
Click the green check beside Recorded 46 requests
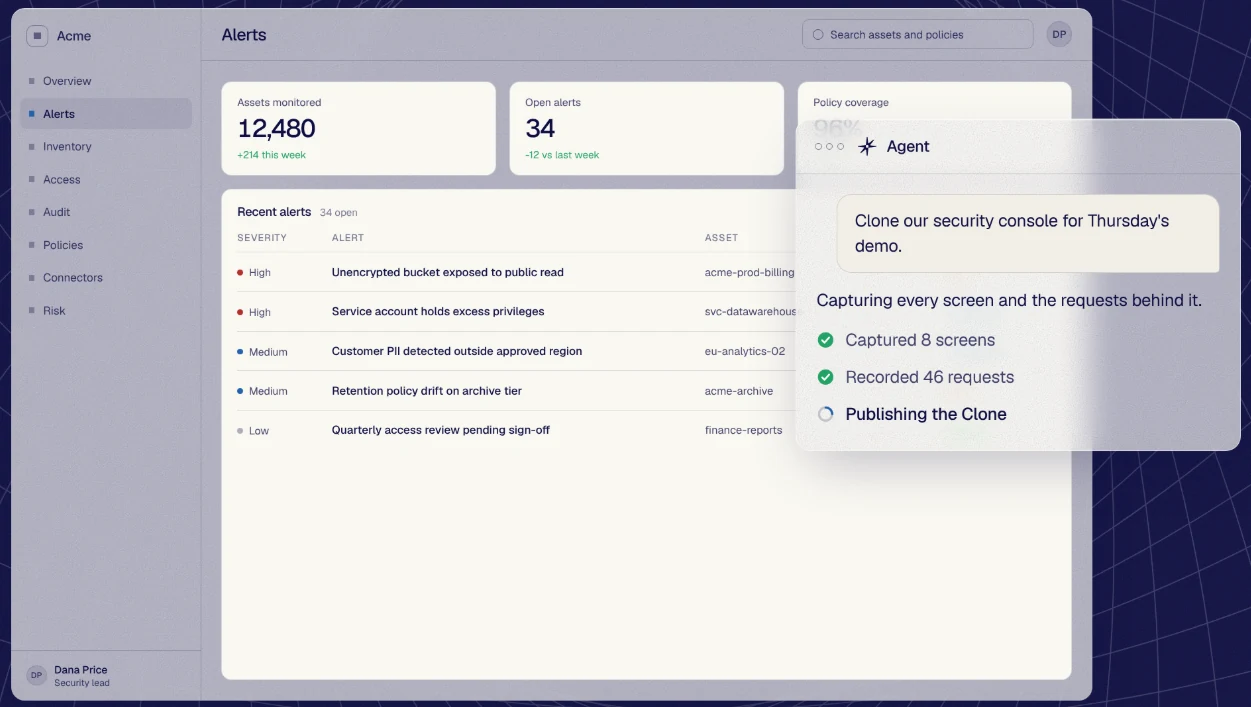[825, 377]
